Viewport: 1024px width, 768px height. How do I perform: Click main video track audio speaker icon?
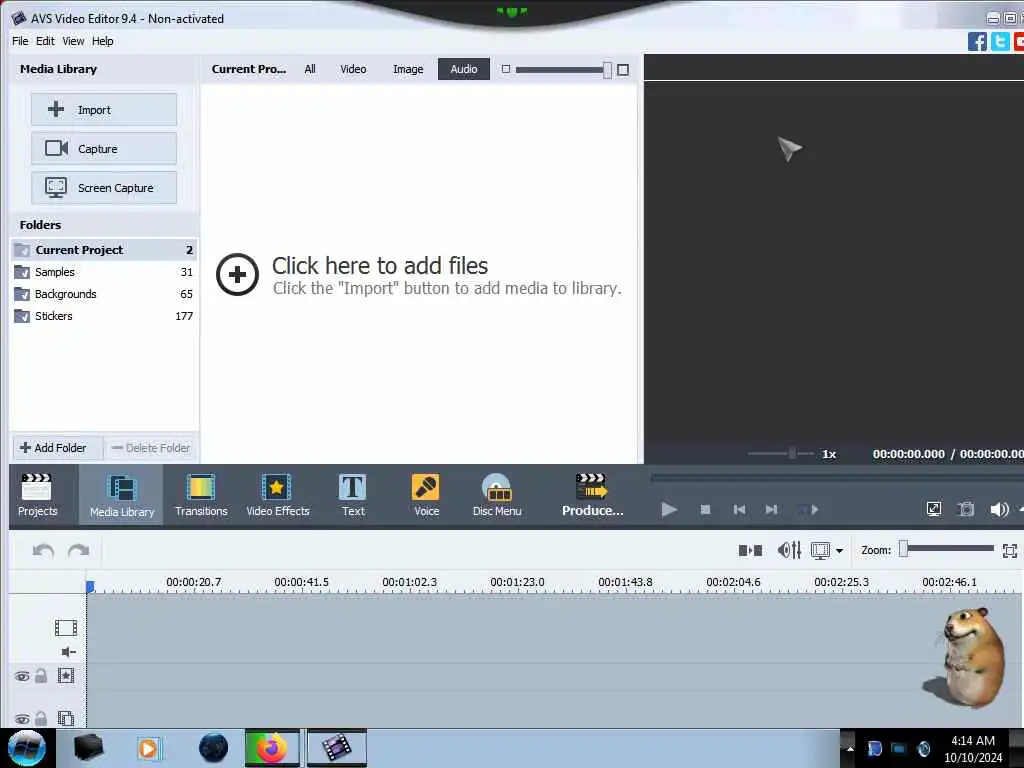coord(69,652)
